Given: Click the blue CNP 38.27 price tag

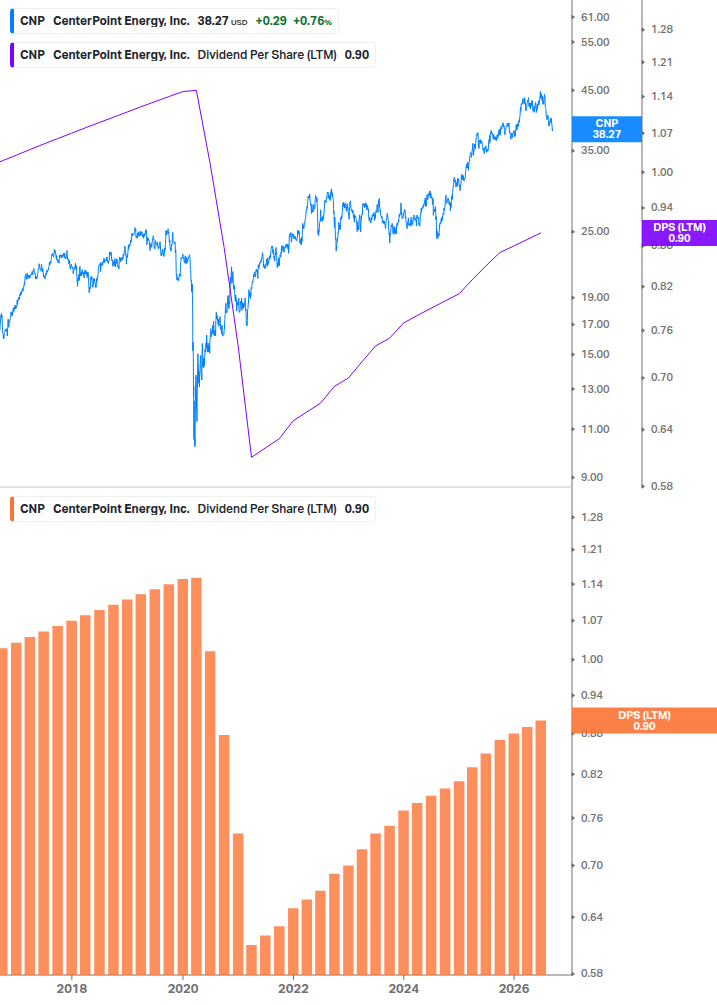Looking at the screenshot, I should tap(606, 129).
